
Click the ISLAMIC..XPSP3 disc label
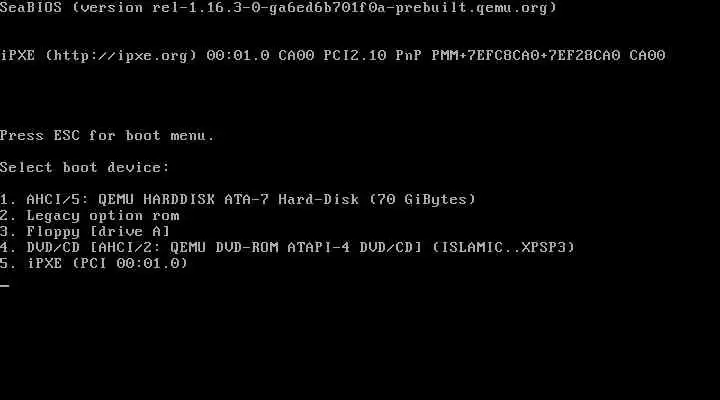click(x=503, y=248)
